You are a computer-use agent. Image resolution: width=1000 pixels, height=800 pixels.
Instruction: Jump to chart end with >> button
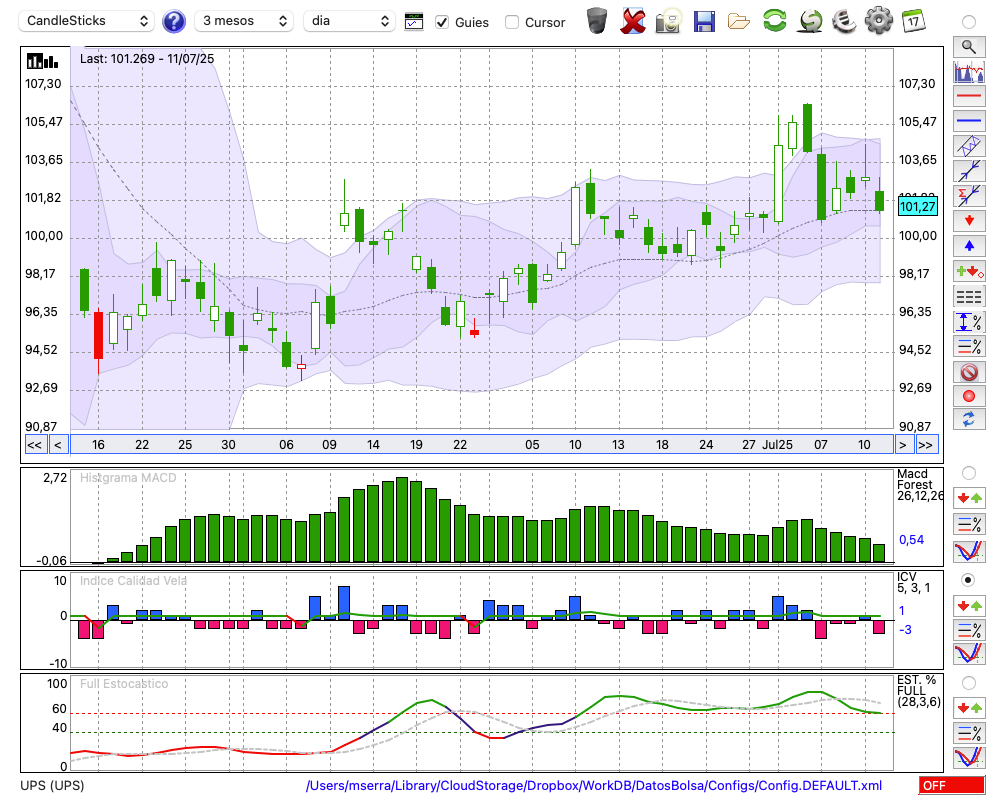point(926,445)
